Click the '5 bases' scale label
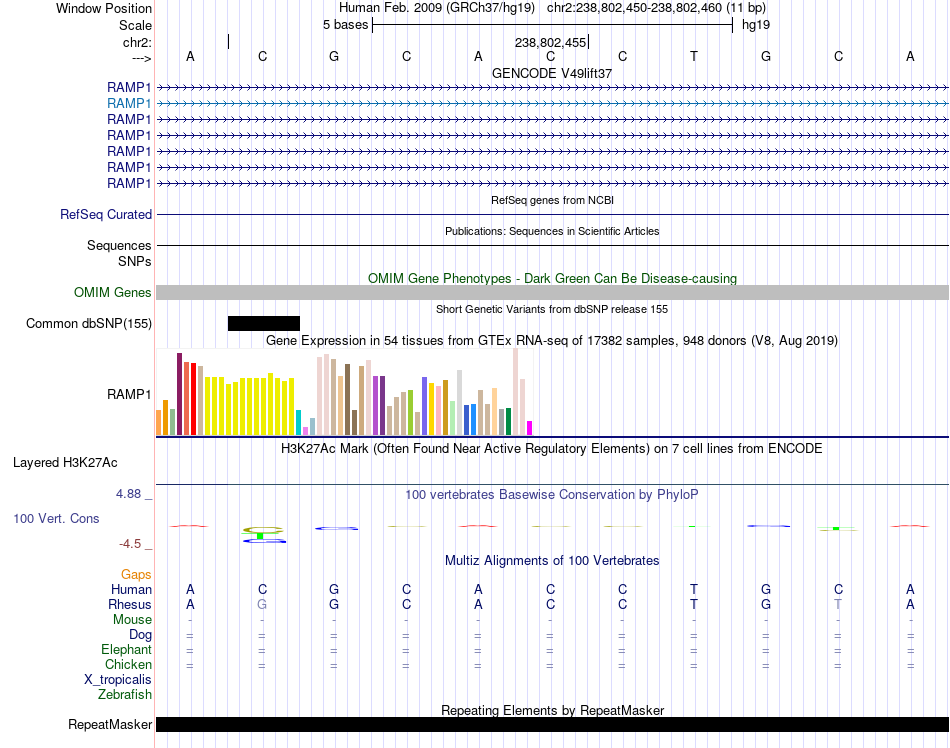This screenshot has width=950, height=748. 345,25
